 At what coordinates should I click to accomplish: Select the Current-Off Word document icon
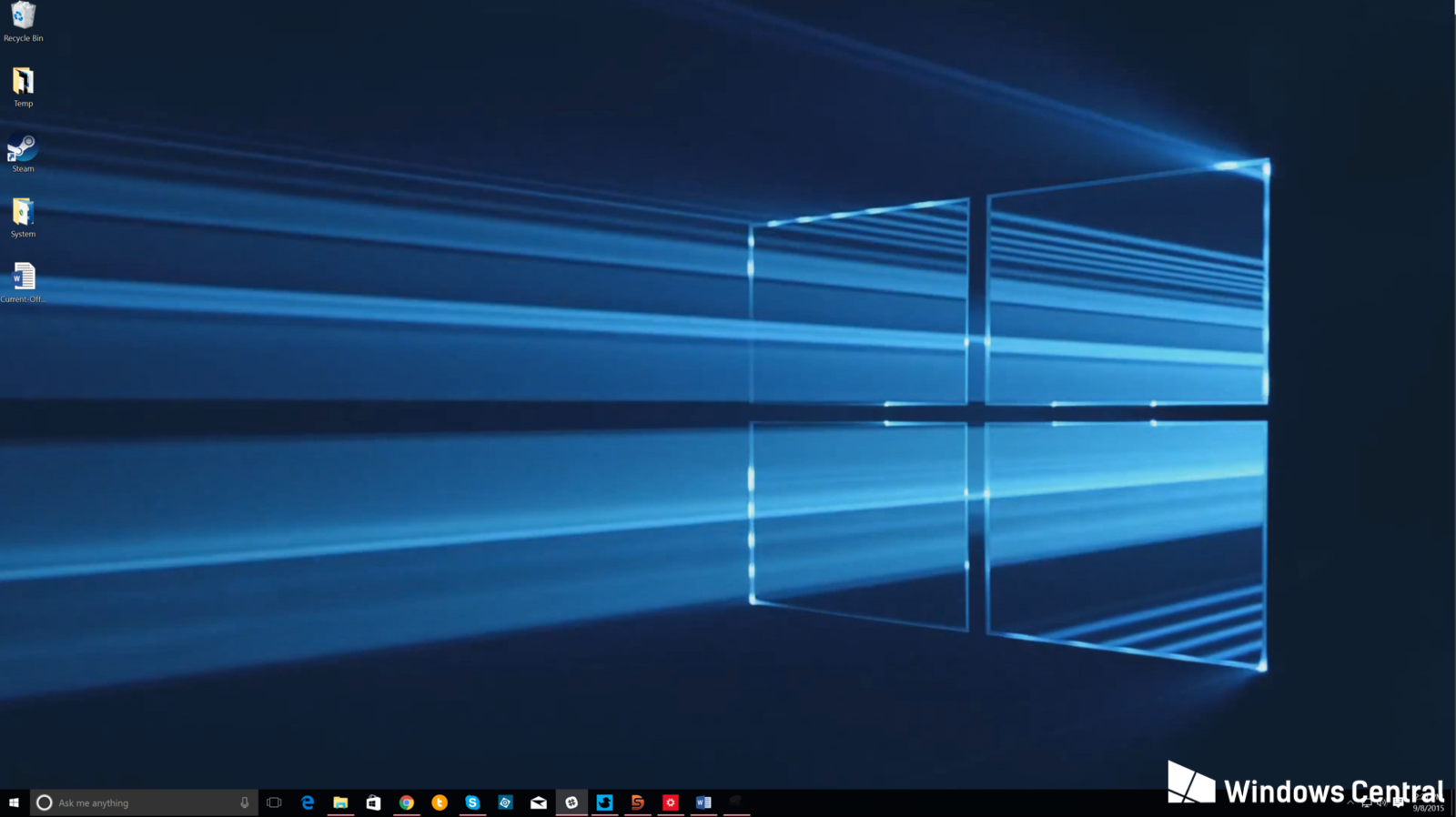[23, 281]
